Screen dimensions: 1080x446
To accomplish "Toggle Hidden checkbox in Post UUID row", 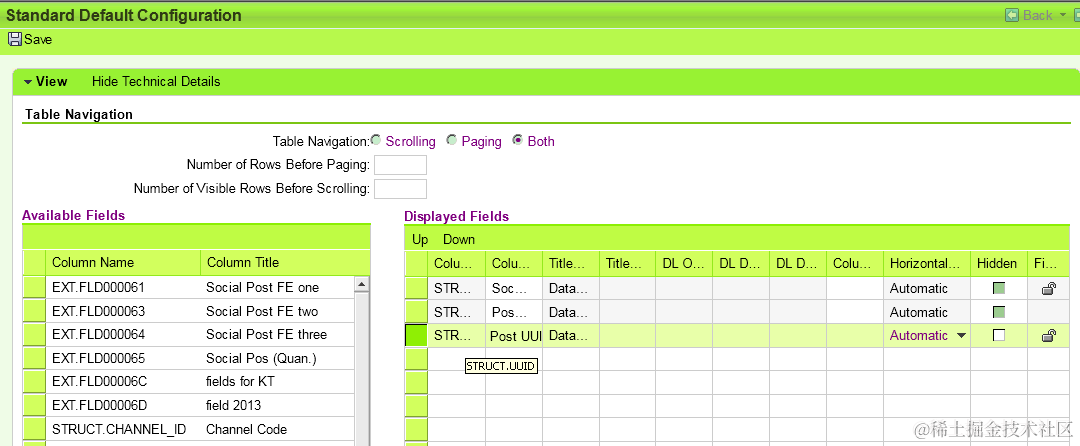I will pyautogui.click(x=999, y=335).
